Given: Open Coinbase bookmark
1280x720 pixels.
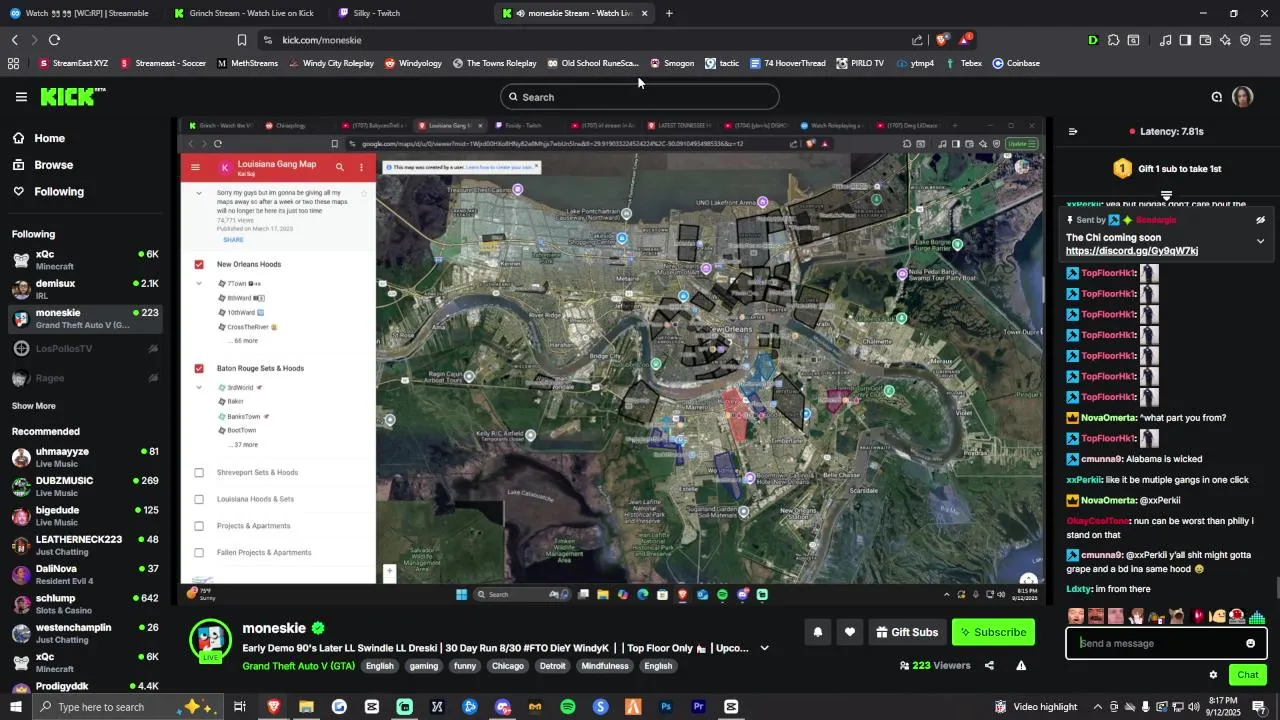Looking at the screenshot, I should (x=1016, y=63).
